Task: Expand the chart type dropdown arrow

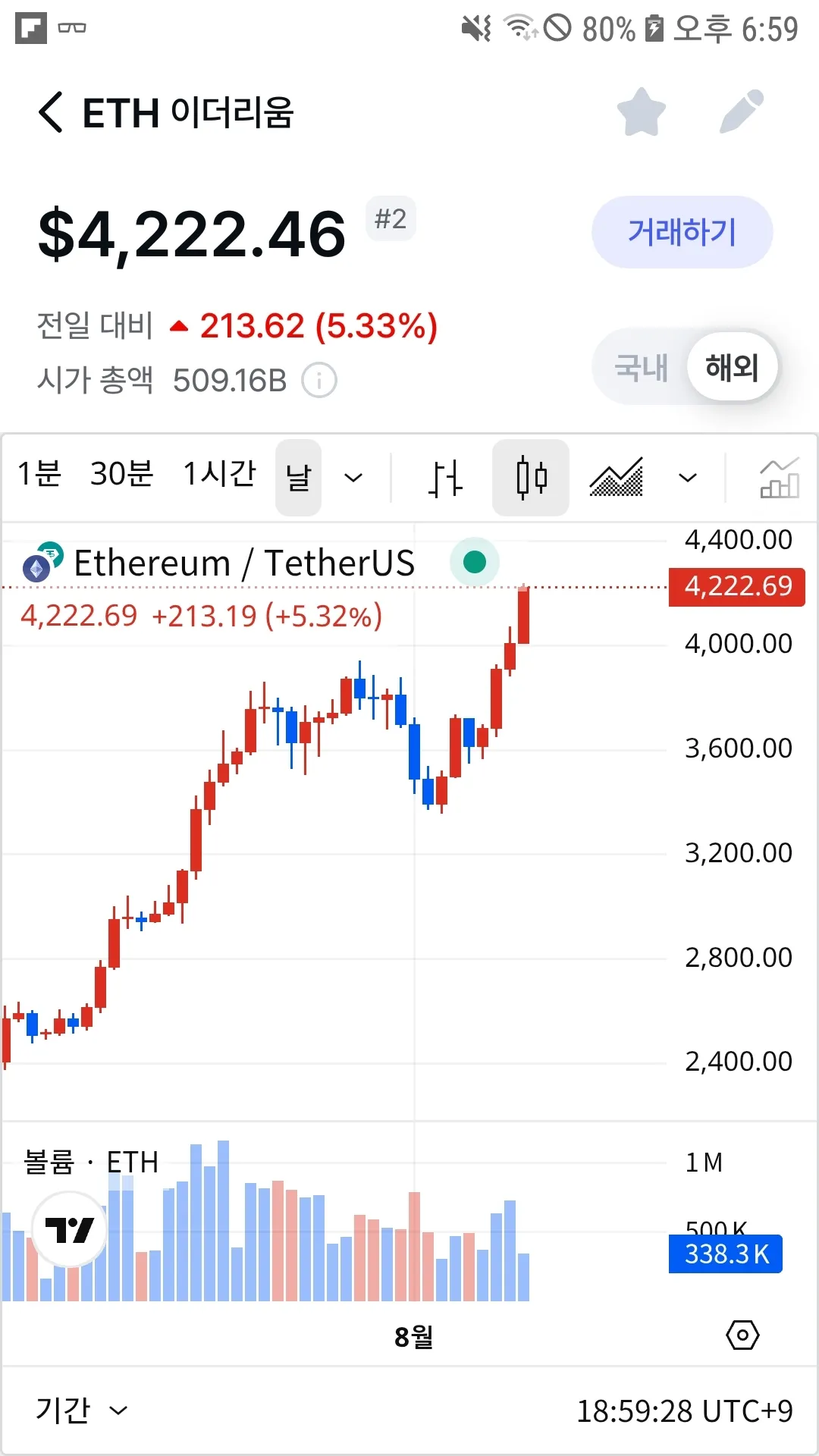Action: point(688,478)
